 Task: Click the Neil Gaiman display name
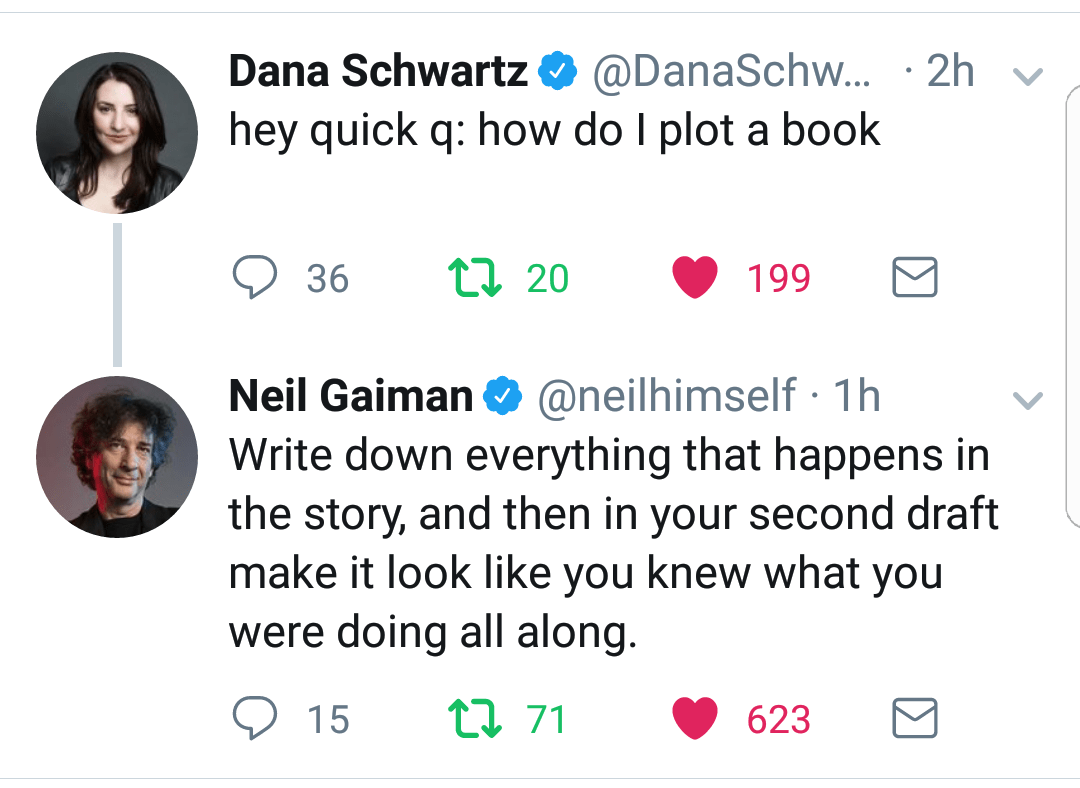click(x=351, y=397)
